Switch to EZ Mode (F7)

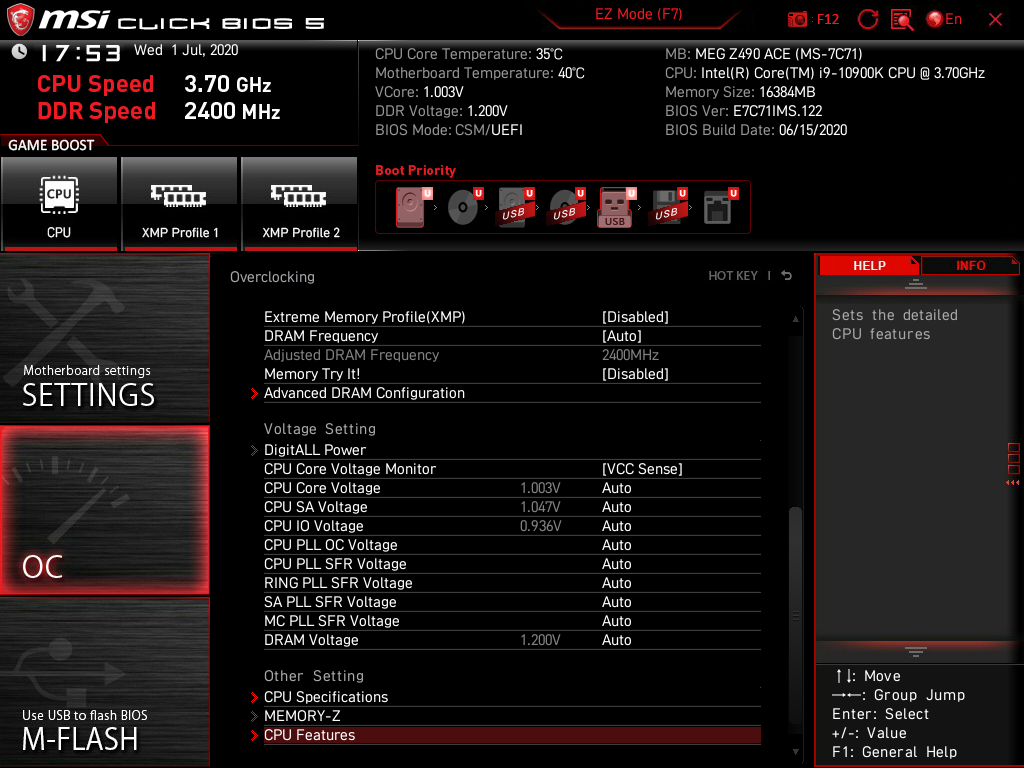[x=638, y=14]
